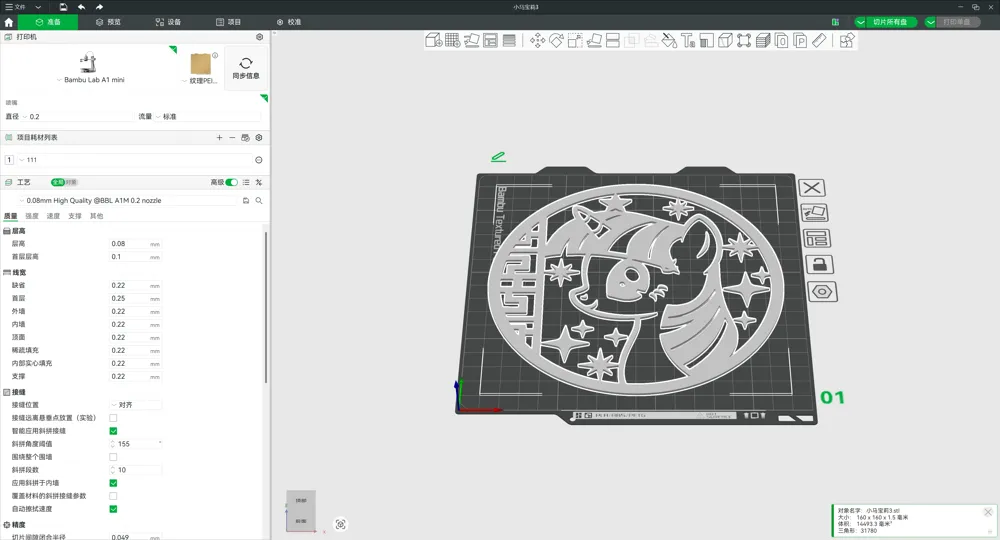
Task: Click the 同步信息 sync button
Action: coord(246,68)
